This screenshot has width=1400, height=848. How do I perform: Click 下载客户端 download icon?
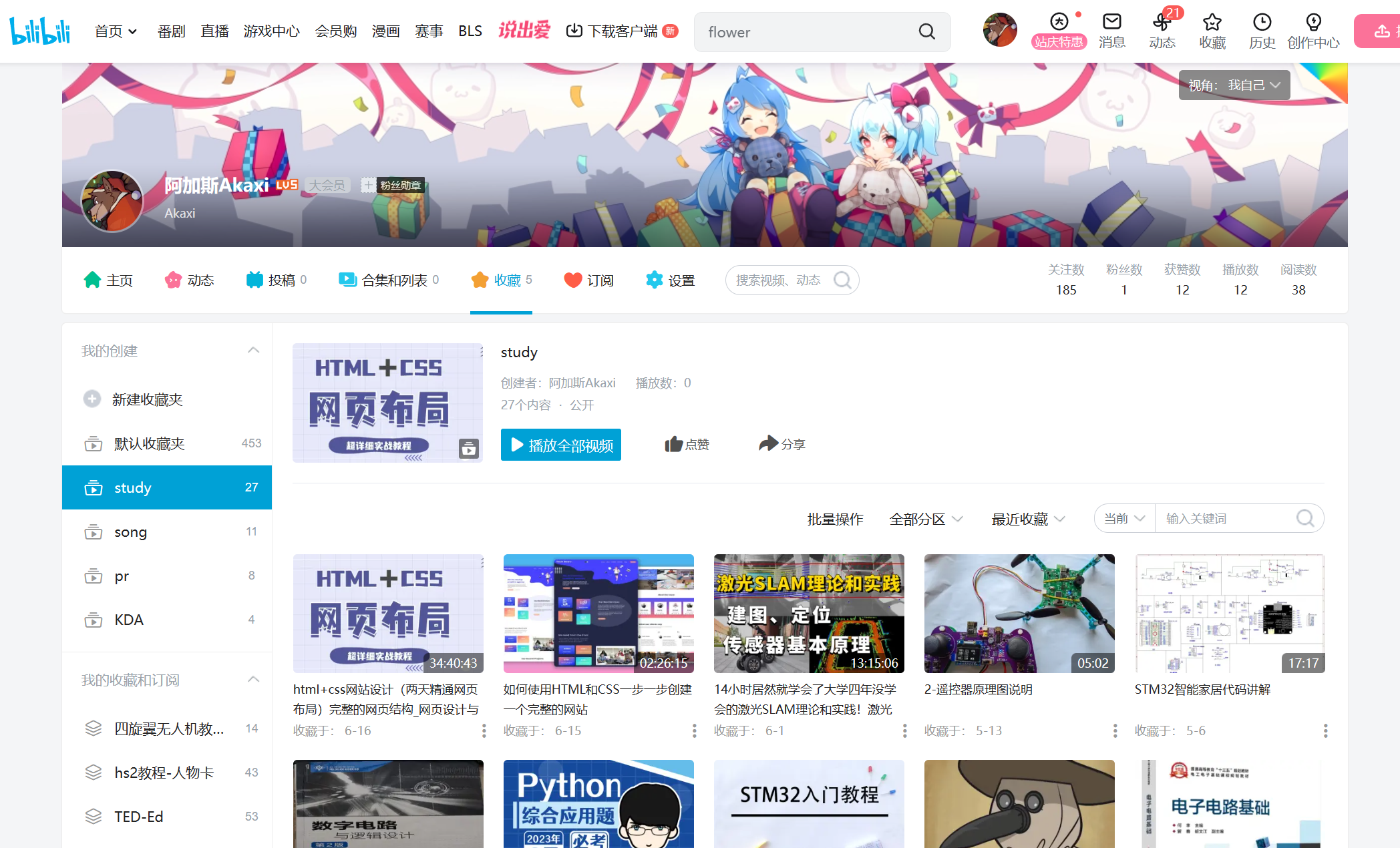coord(574,31)
